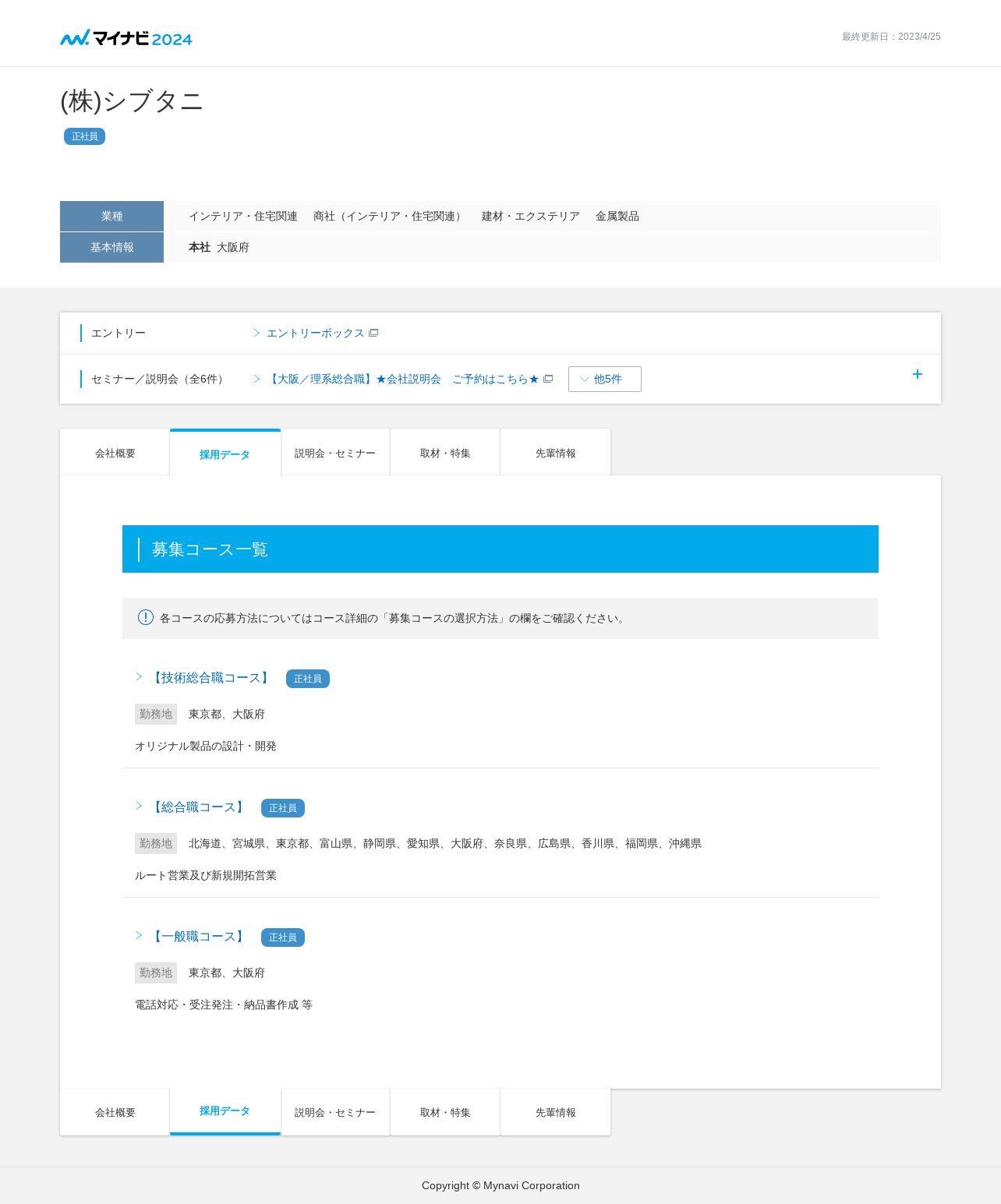Viewport: 1001px width, 1204px height.
Task: Select the bottom 採用データ tab
Action: click(x=225, y=1111)
